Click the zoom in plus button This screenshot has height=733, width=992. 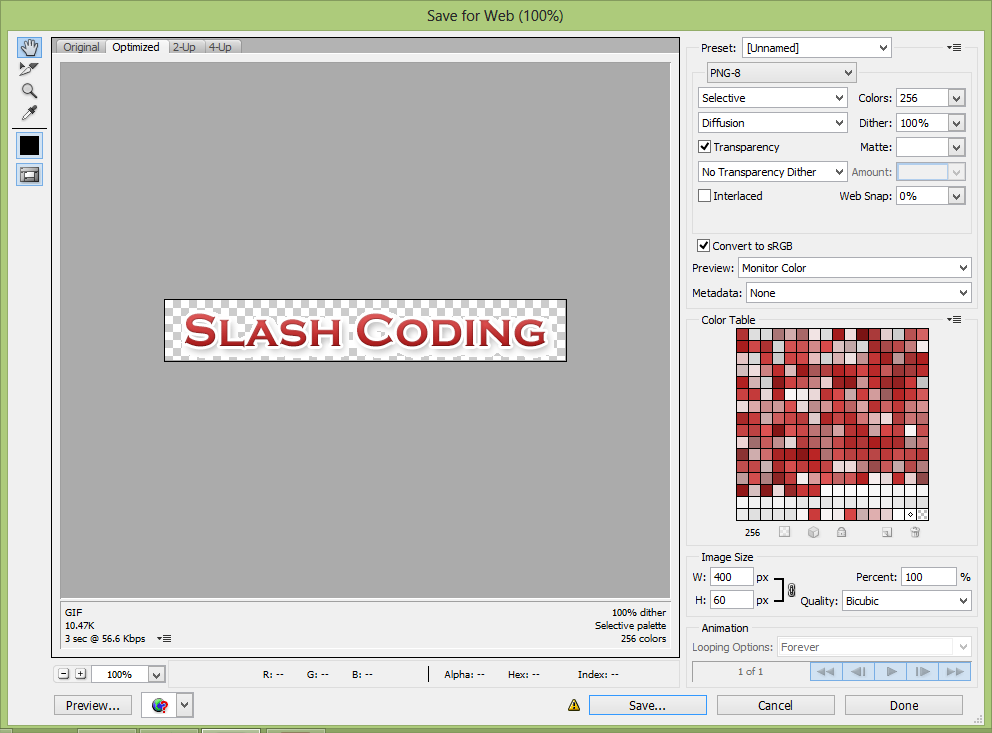point(80,674)
